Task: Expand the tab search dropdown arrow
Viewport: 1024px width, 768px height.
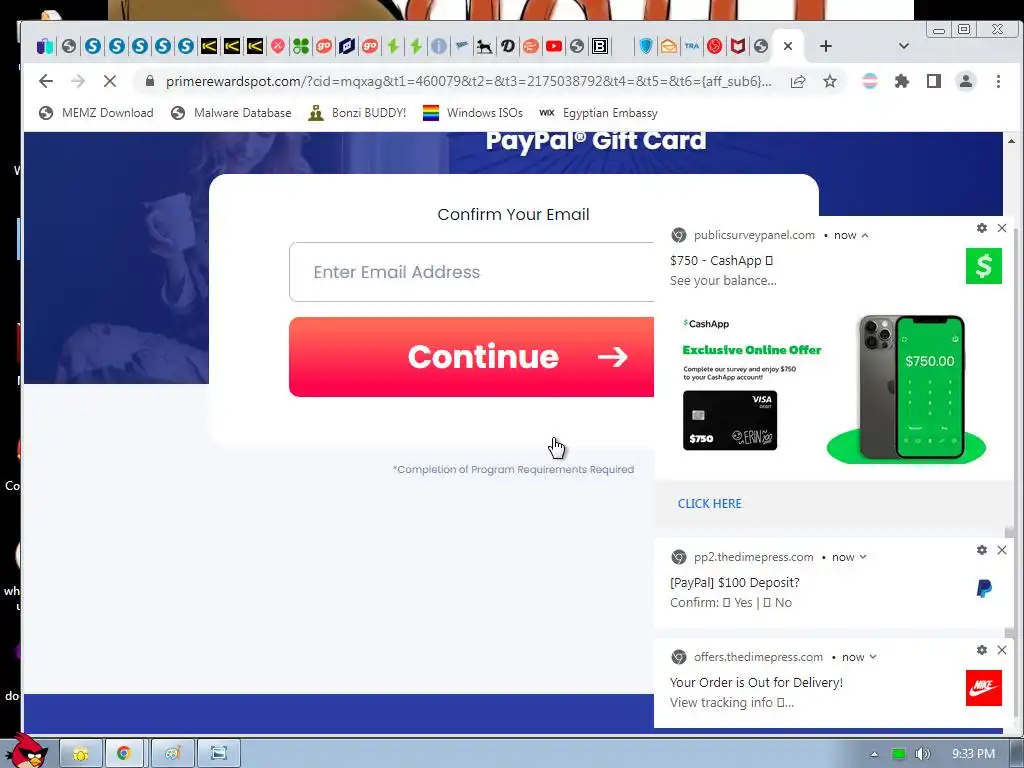Action: pos(904,46)
